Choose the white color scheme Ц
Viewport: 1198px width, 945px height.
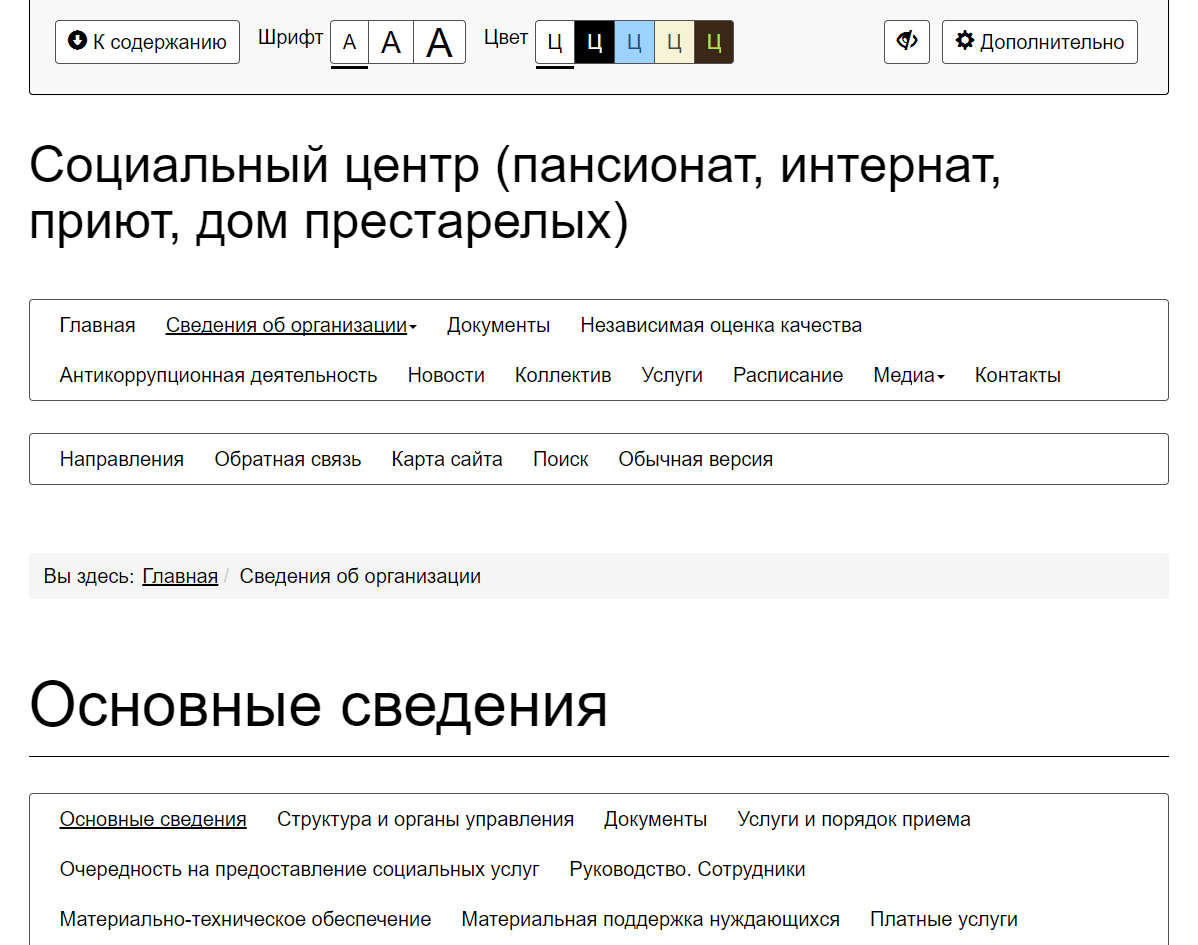(555, 43)
